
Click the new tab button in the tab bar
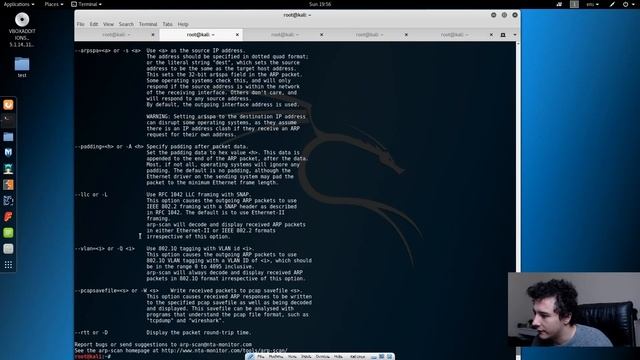(x=503, y=35)
